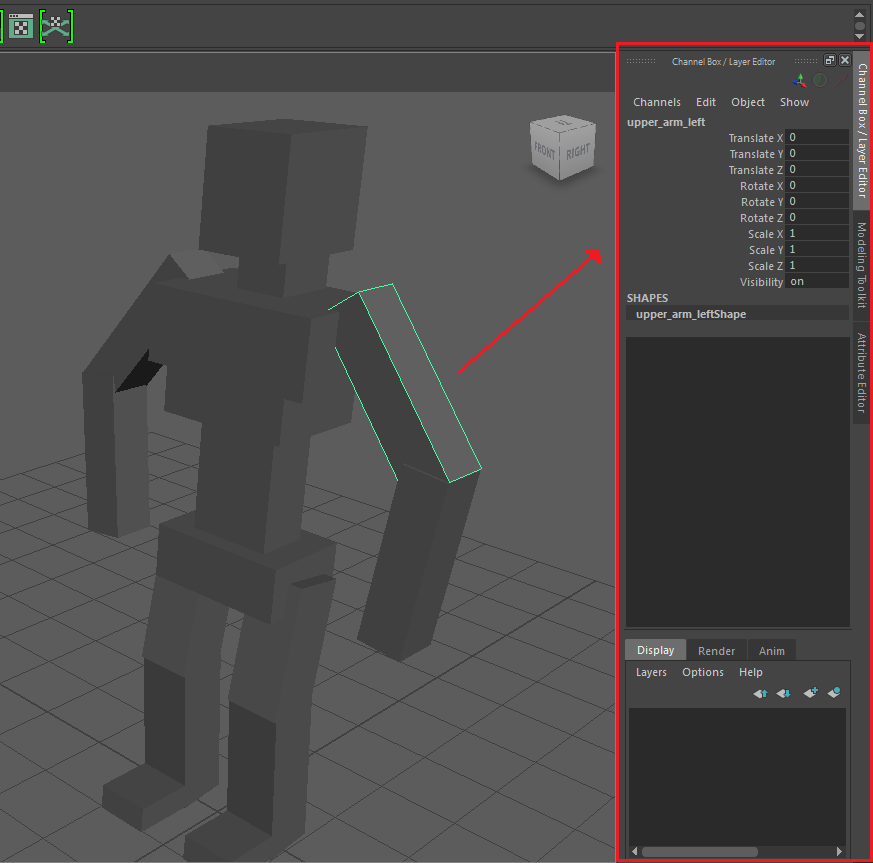Viewport: 873px width, 863px height.
Task: Click the bracketed crossed-arrows UV shelf icon
Action: coord(57,27)
